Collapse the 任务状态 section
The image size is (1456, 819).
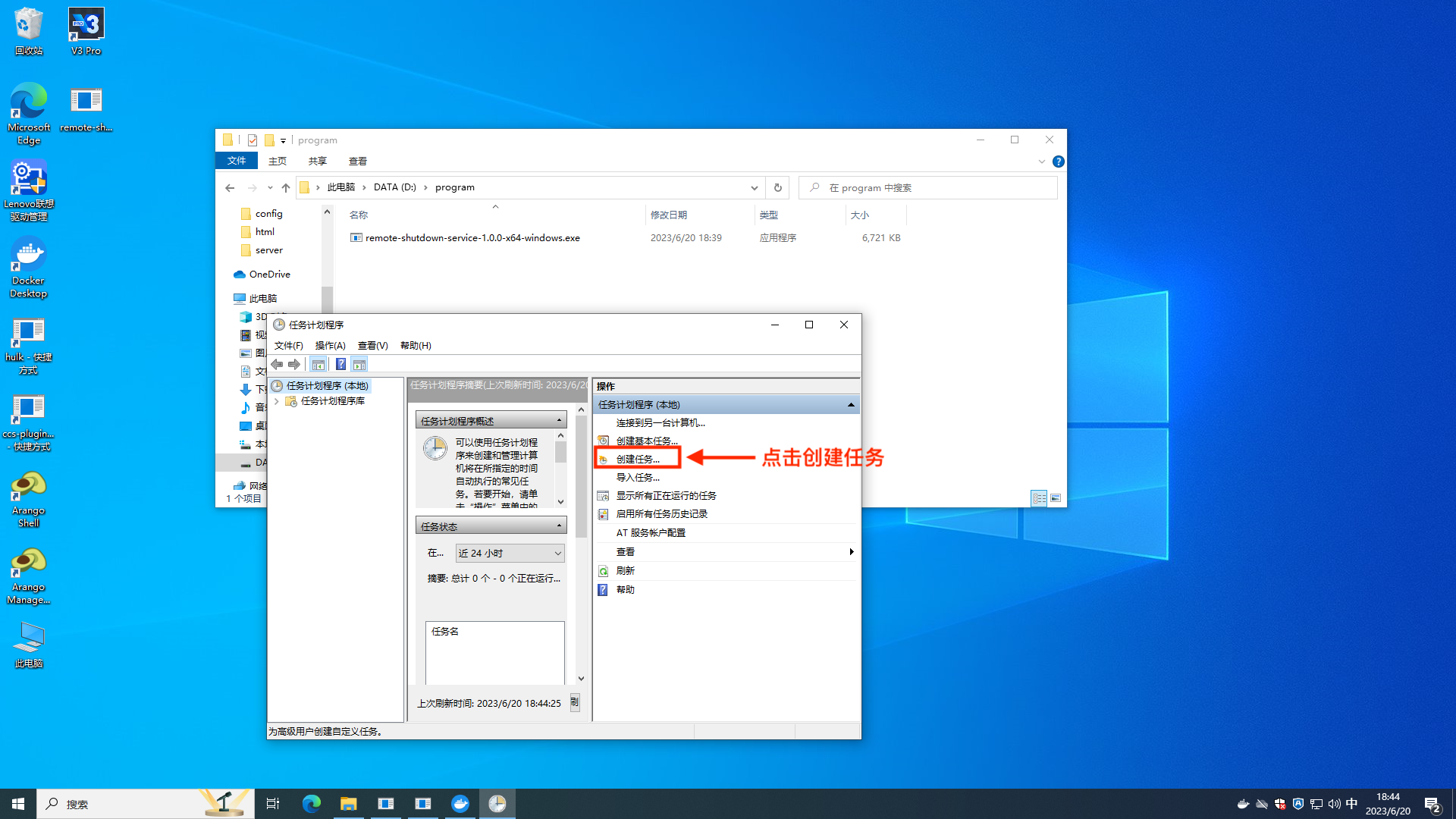point(560,526)
